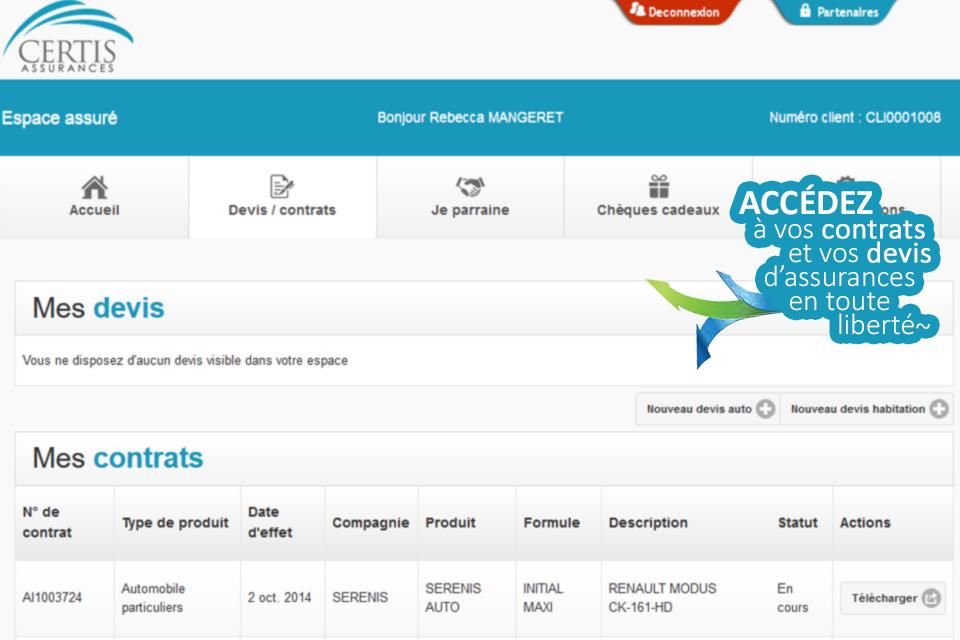Download contract AI1003724 with Télécharger
960x640 pixels.
893,598
